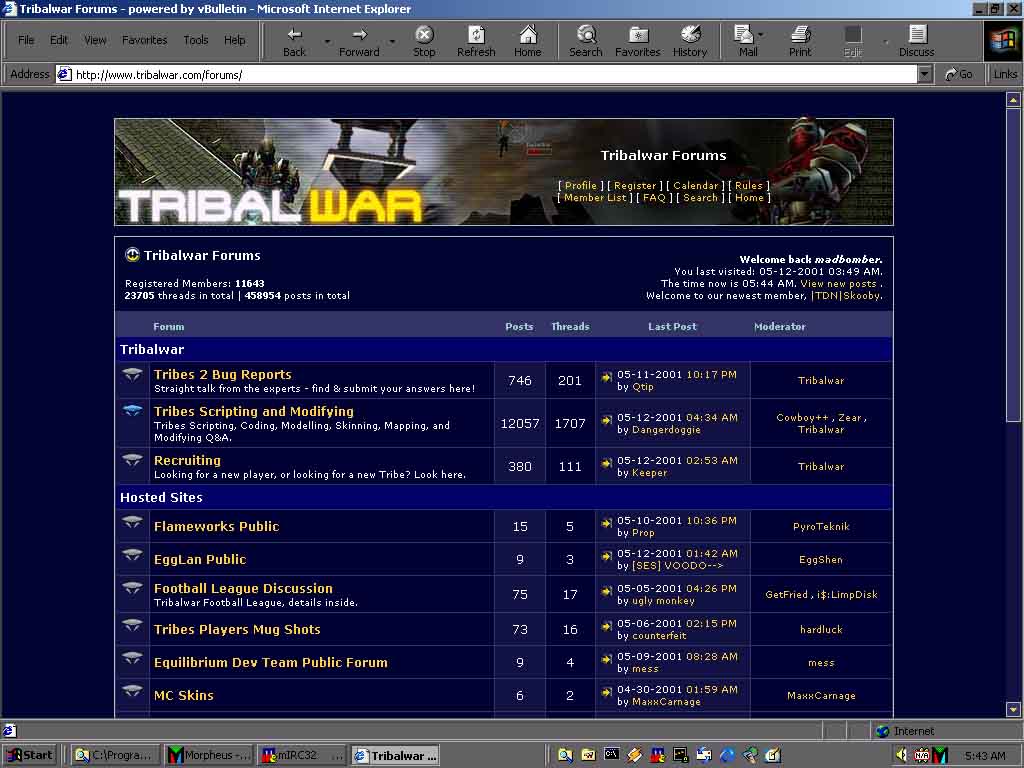The image size is (1024, 768).
Task: Open the MC Skins forum
Action: coord(184,696)
